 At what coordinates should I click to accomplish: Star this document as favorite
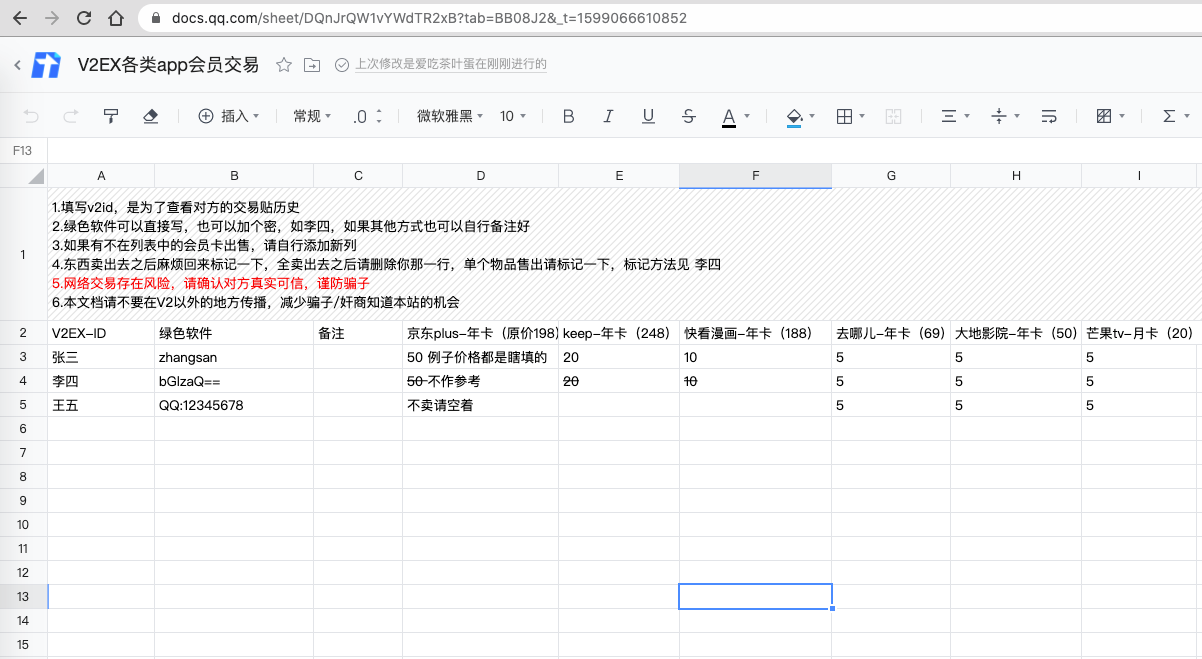(x=284, y=65)
